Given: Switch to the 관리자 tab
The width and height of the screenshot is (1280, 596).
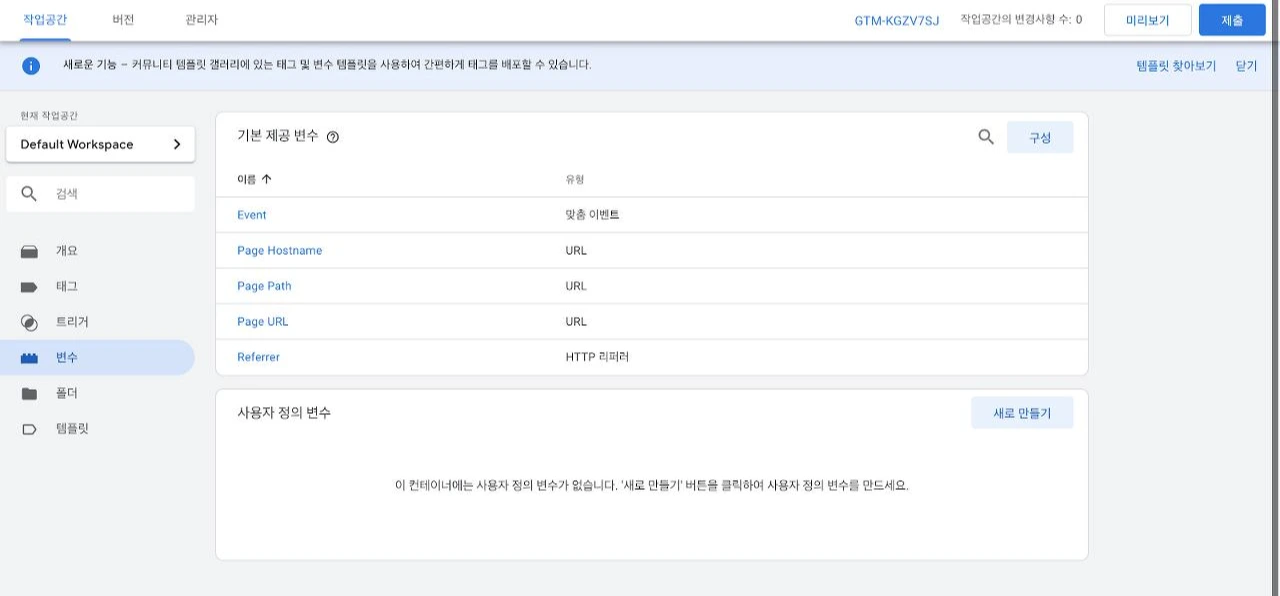Looking at the screenshot, I should pos(201,20).
